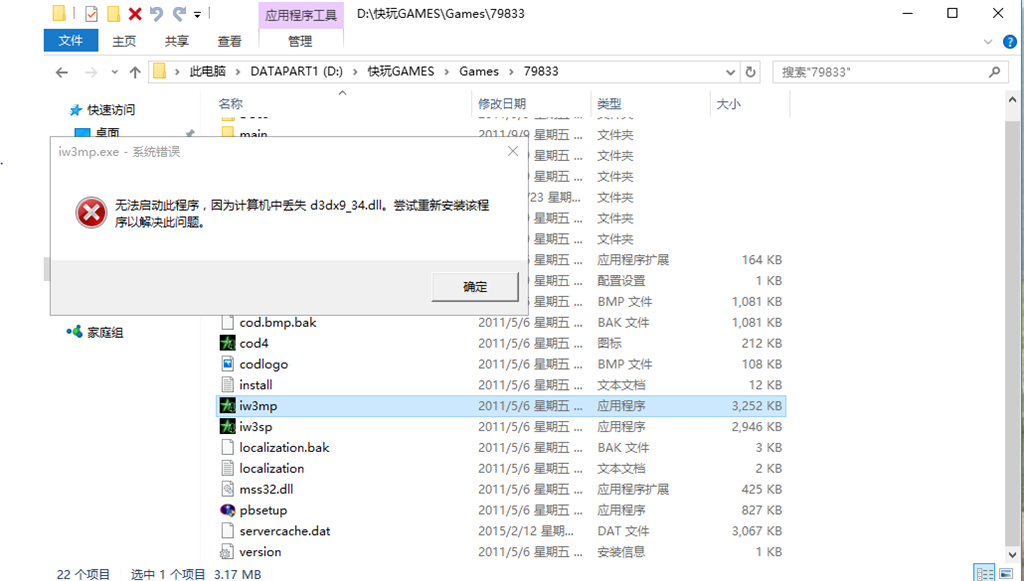This screenshot has height=581, width=1024.
Task: Click the 3,252 KB size cell of iw3mp
Action: tap(757, 406)
